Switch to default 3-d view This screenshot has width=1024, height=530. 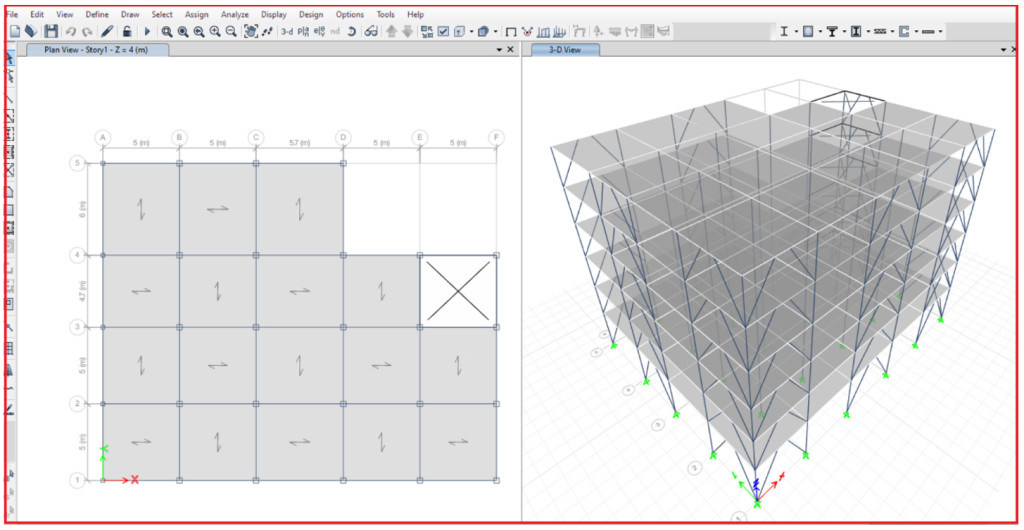287,31
